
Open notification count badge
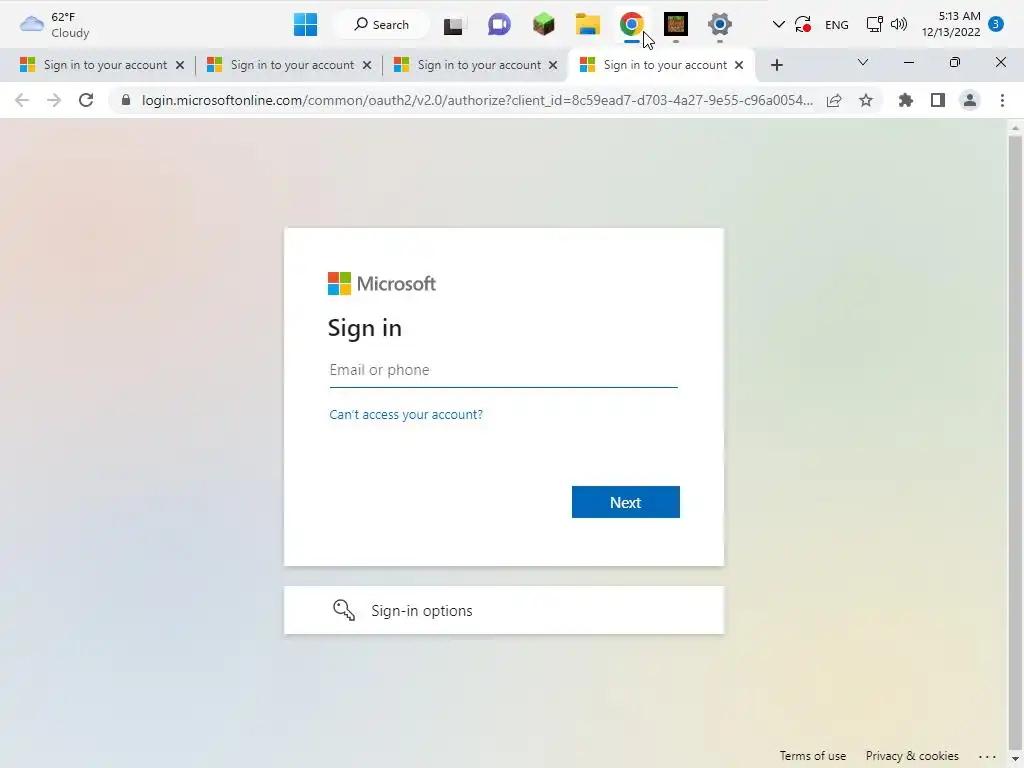996,24
